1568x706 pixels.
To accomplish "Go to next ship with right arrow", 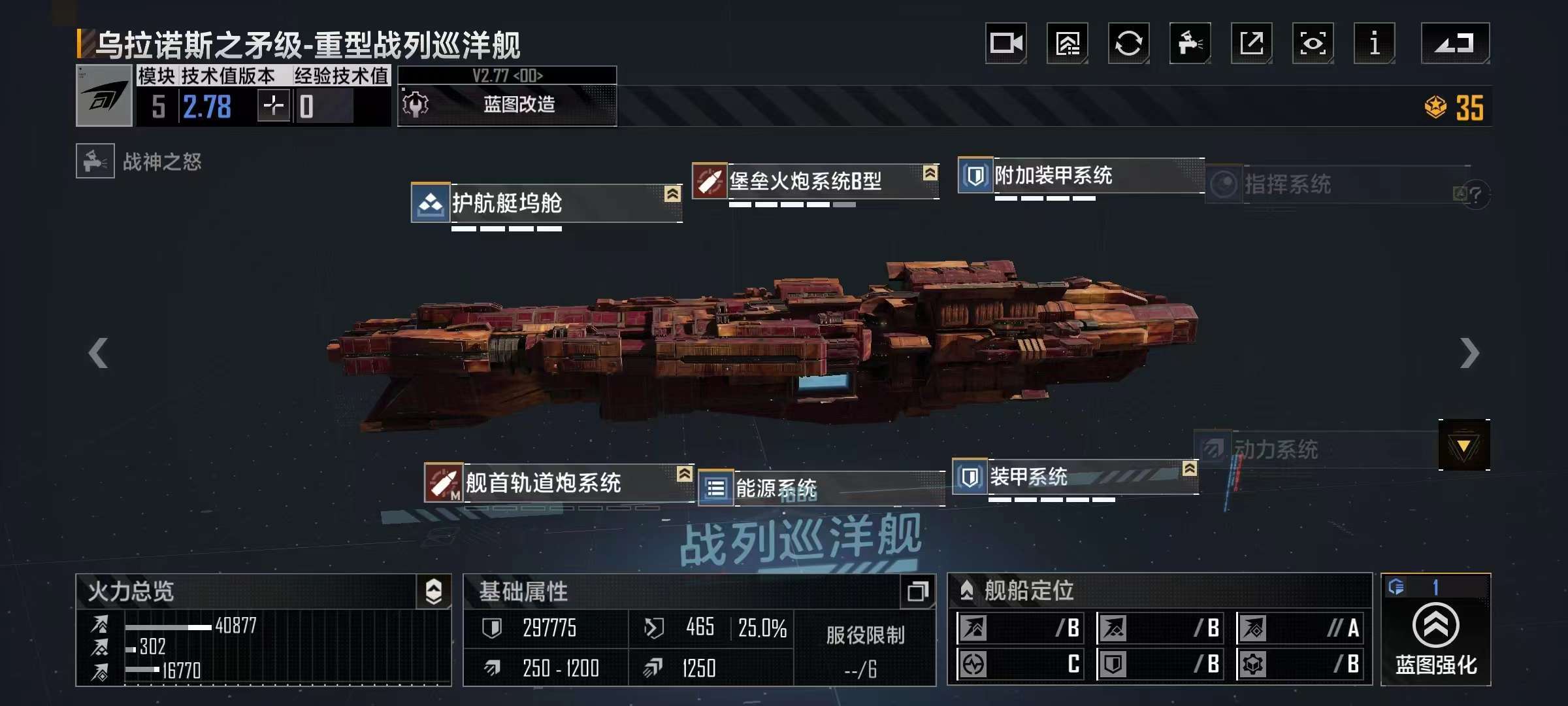I will click(1469, 353).
